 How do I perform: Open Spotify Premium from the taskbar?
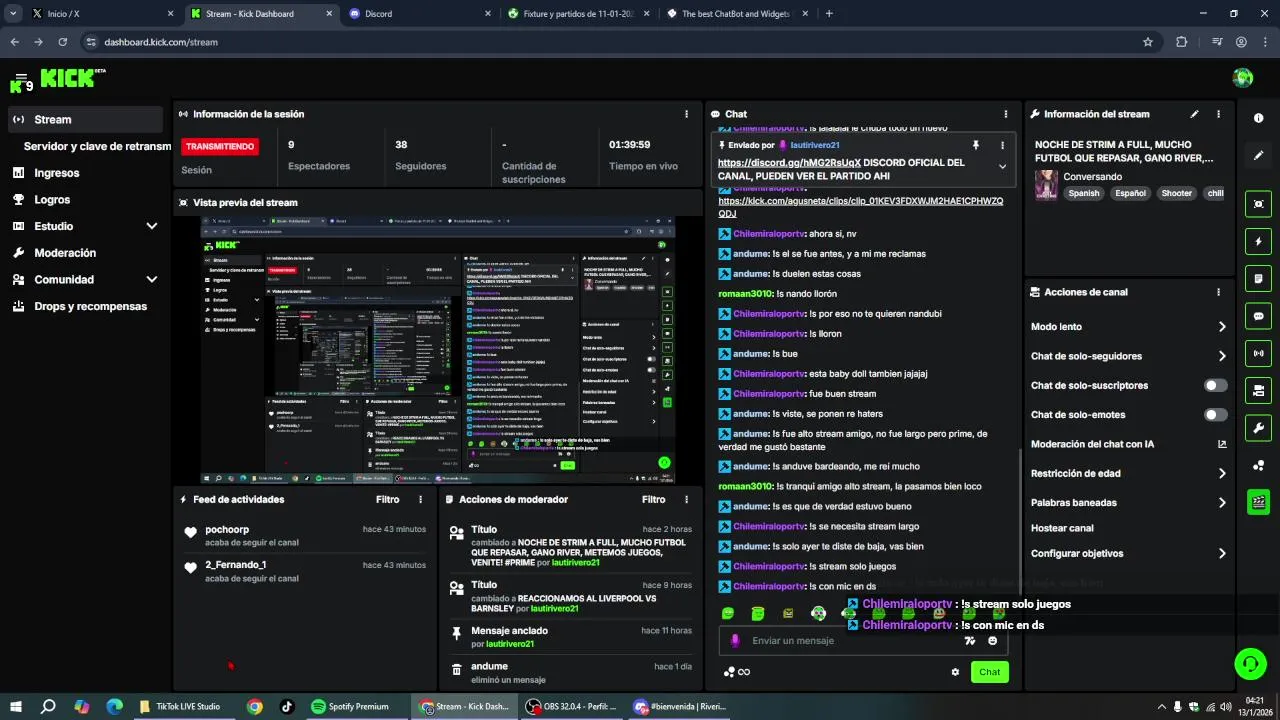click(349, 706)
